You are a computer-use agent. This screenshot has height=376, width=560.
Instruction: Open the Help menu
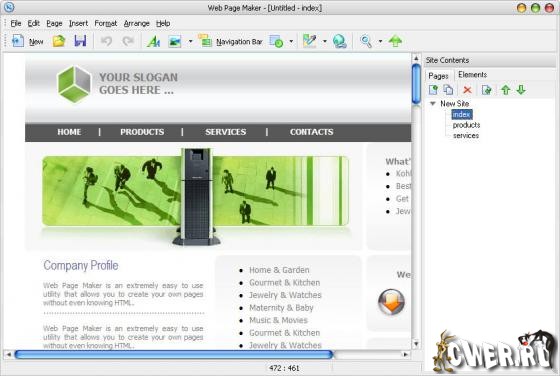point(163,24)
